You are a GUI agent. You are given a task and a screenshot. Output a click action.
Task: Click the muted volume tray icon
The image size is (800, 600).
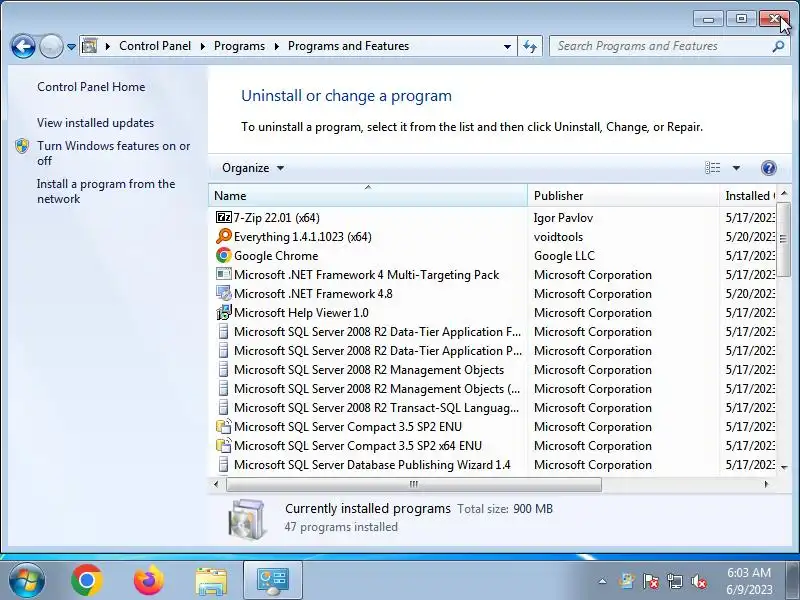699,581
